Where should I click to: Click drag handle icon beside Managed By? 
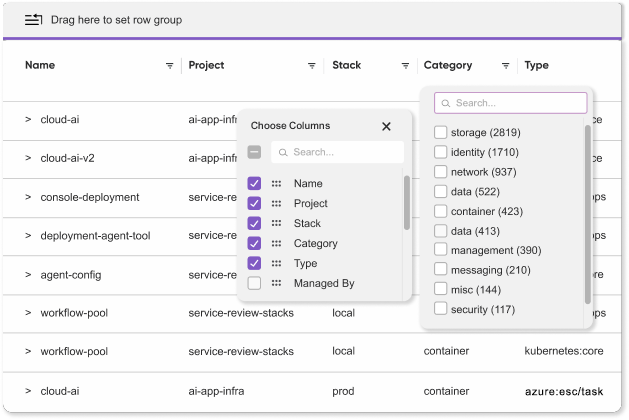pyautogui.click(x=276, y=283)
